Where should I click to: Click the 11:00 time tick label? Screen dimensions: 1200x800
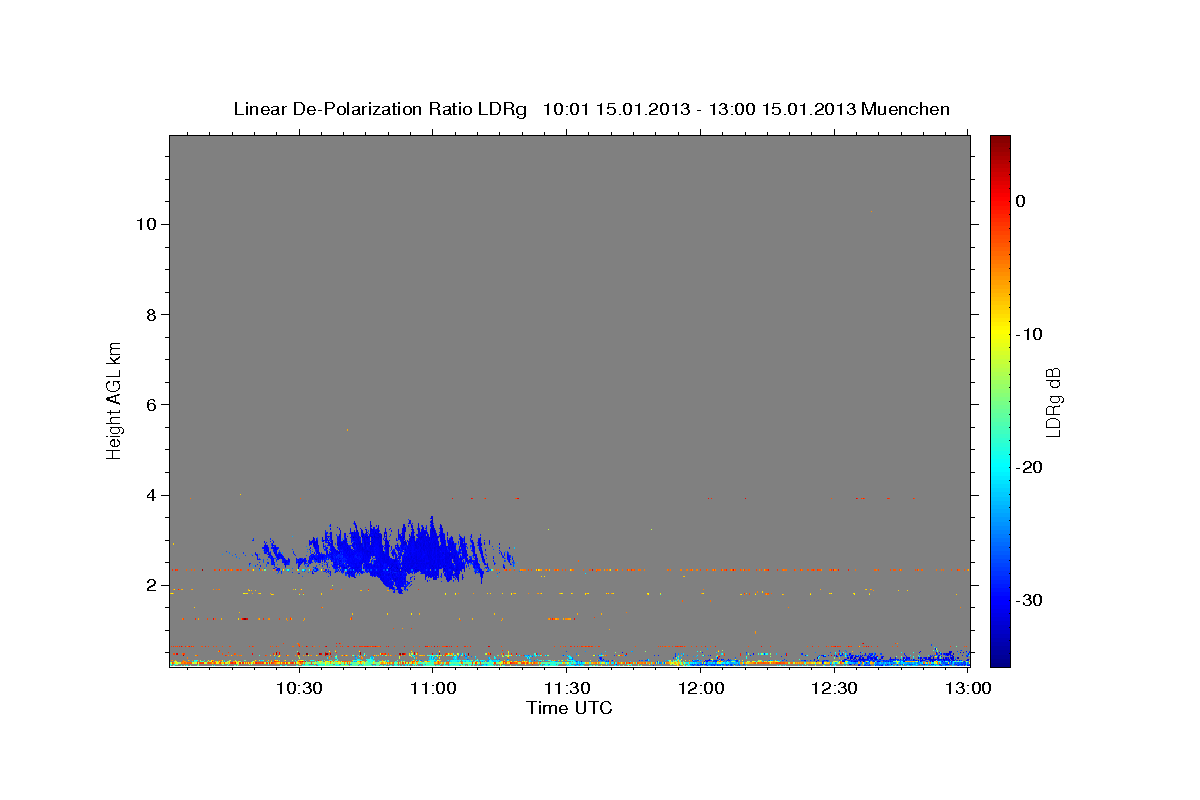[432, 688]
